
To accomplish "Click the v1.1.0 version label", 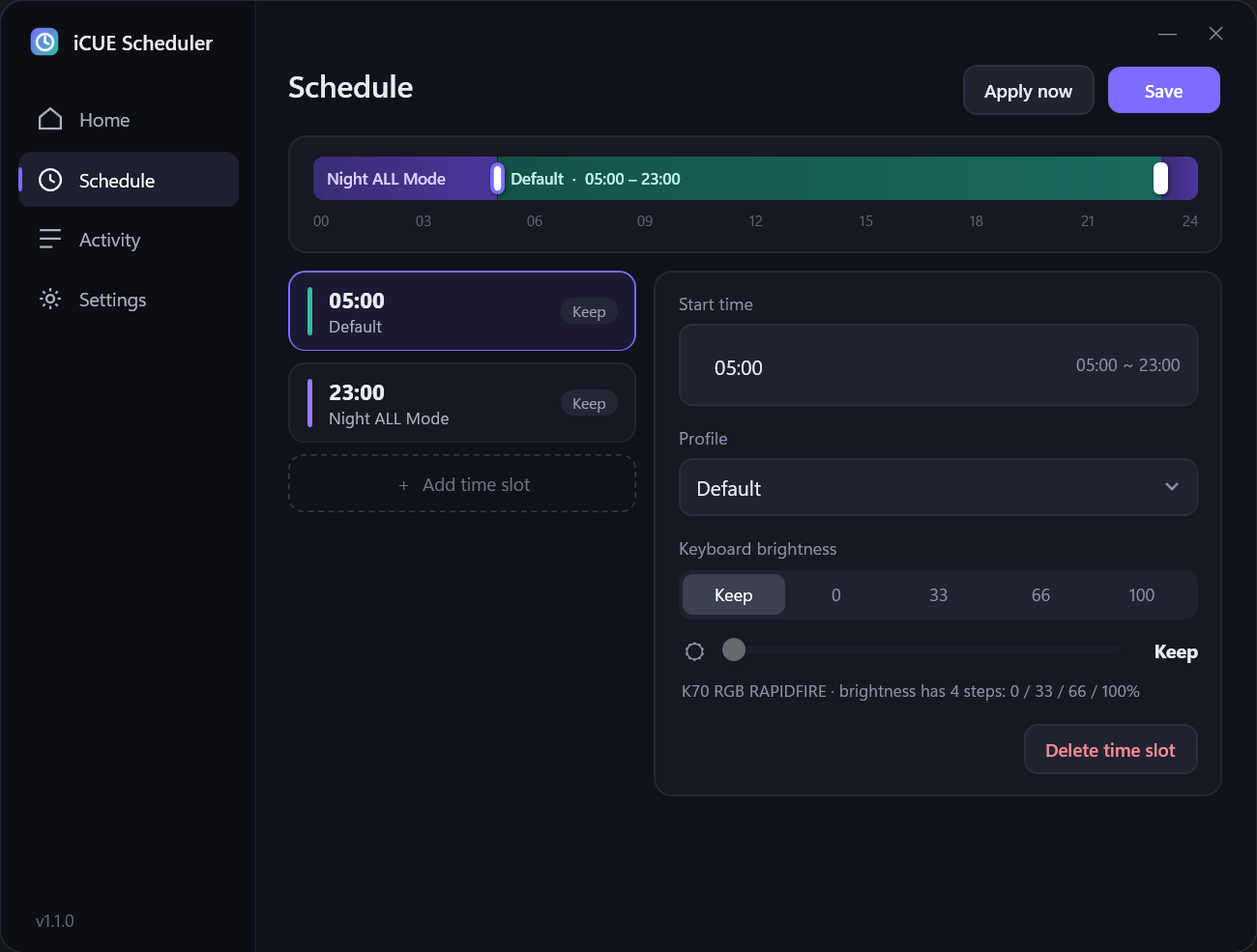I will (x=55, y=921).
